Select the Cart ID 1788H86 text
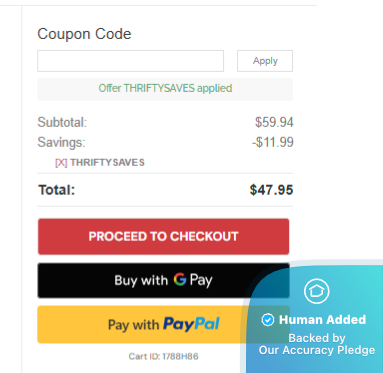 (x=163, y=356)
